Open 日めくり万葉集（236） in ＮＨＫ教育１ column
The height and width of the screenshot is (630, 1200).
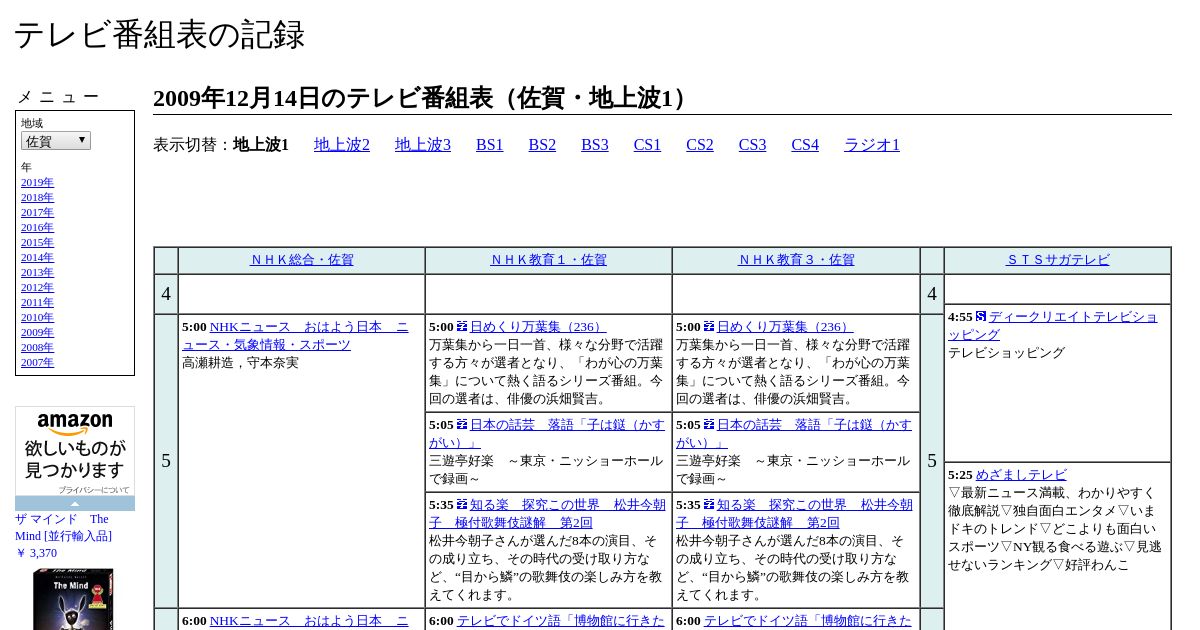(537, 327)
